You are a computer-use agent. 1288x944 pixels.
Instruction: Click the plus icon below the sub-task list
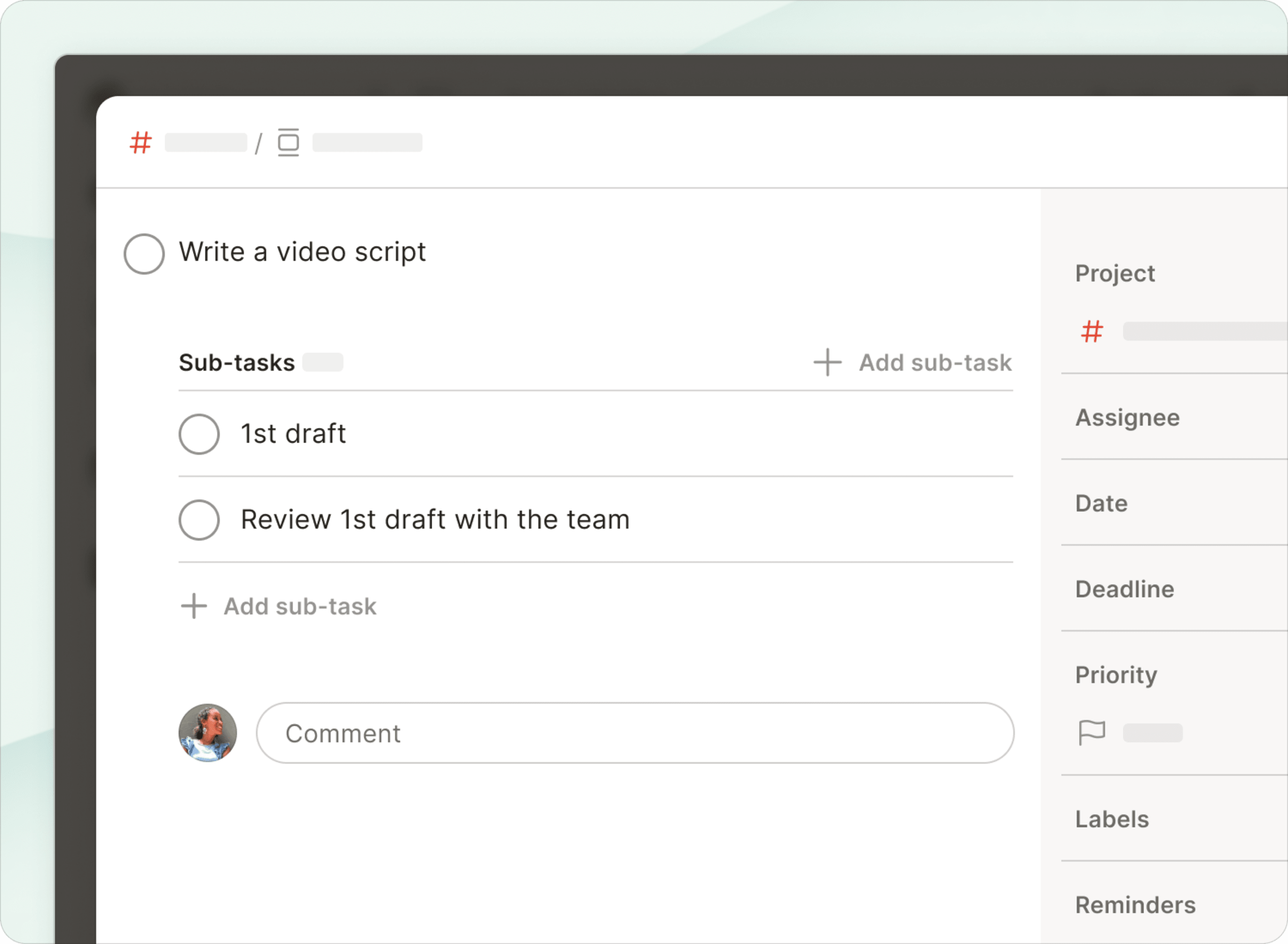[x=193, y=606]
